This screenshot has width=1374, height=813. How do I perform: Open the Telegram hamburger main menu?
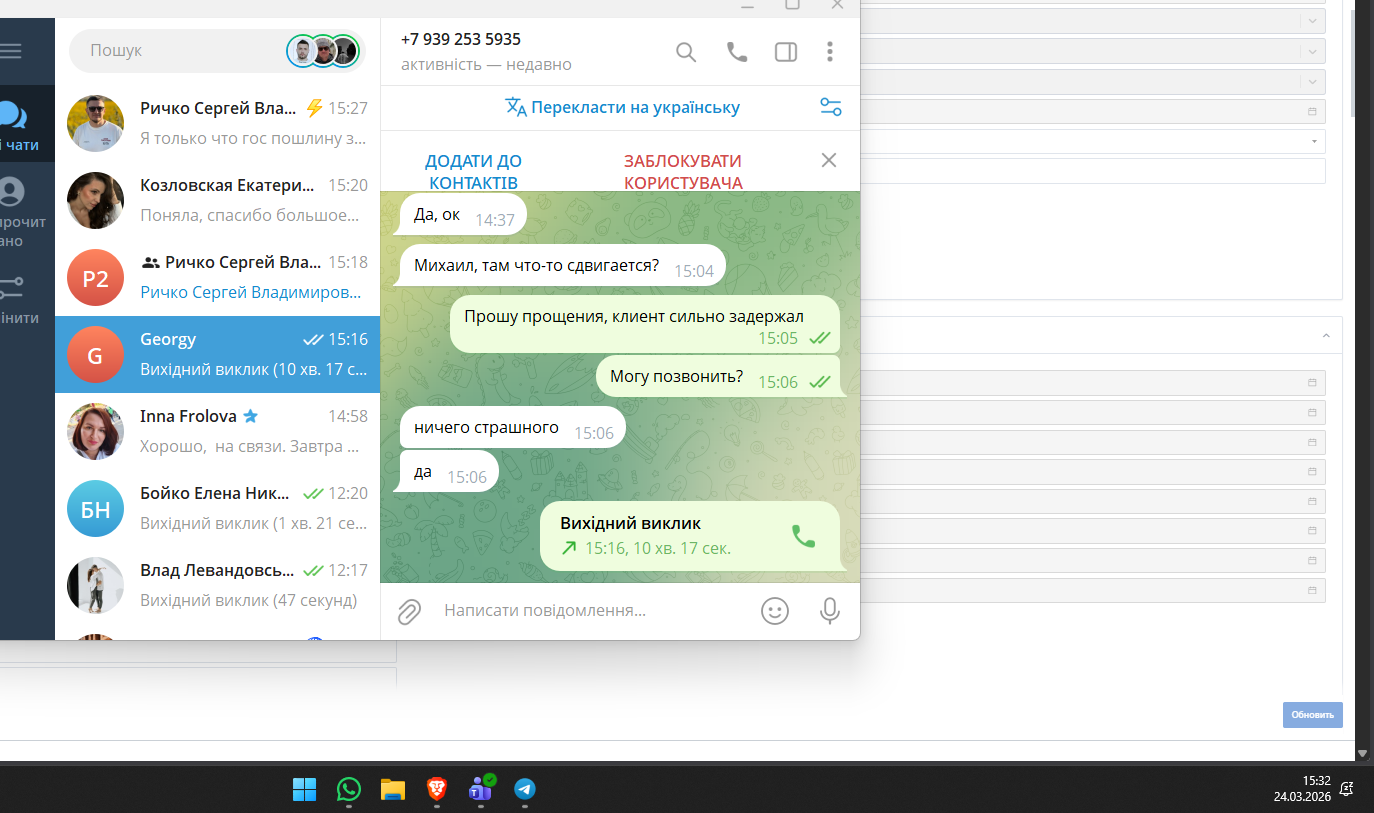pos(10,50)
